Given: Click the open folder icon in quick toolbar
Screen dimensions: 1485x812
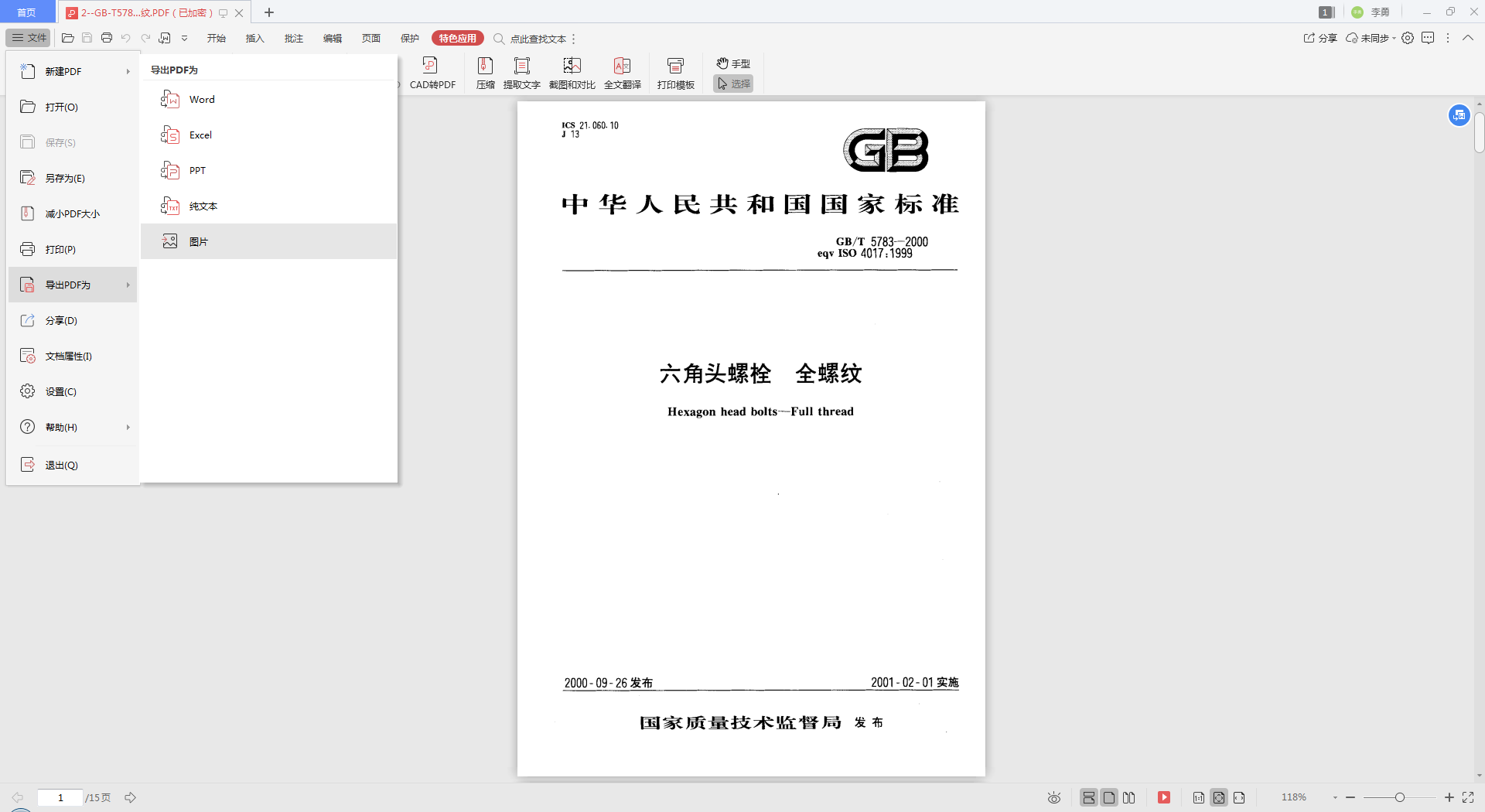Looking at the screenshot, I should (x=68, y=38).
